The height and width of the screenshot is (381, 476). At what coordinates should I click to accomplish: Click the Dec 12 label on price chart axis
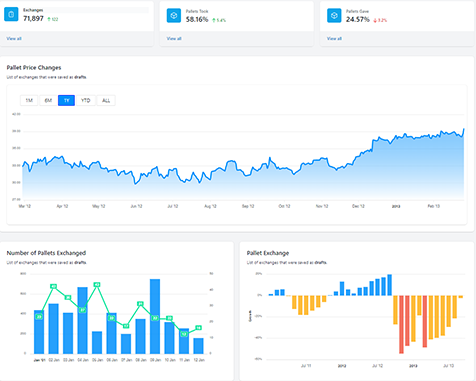click(358, 206)
